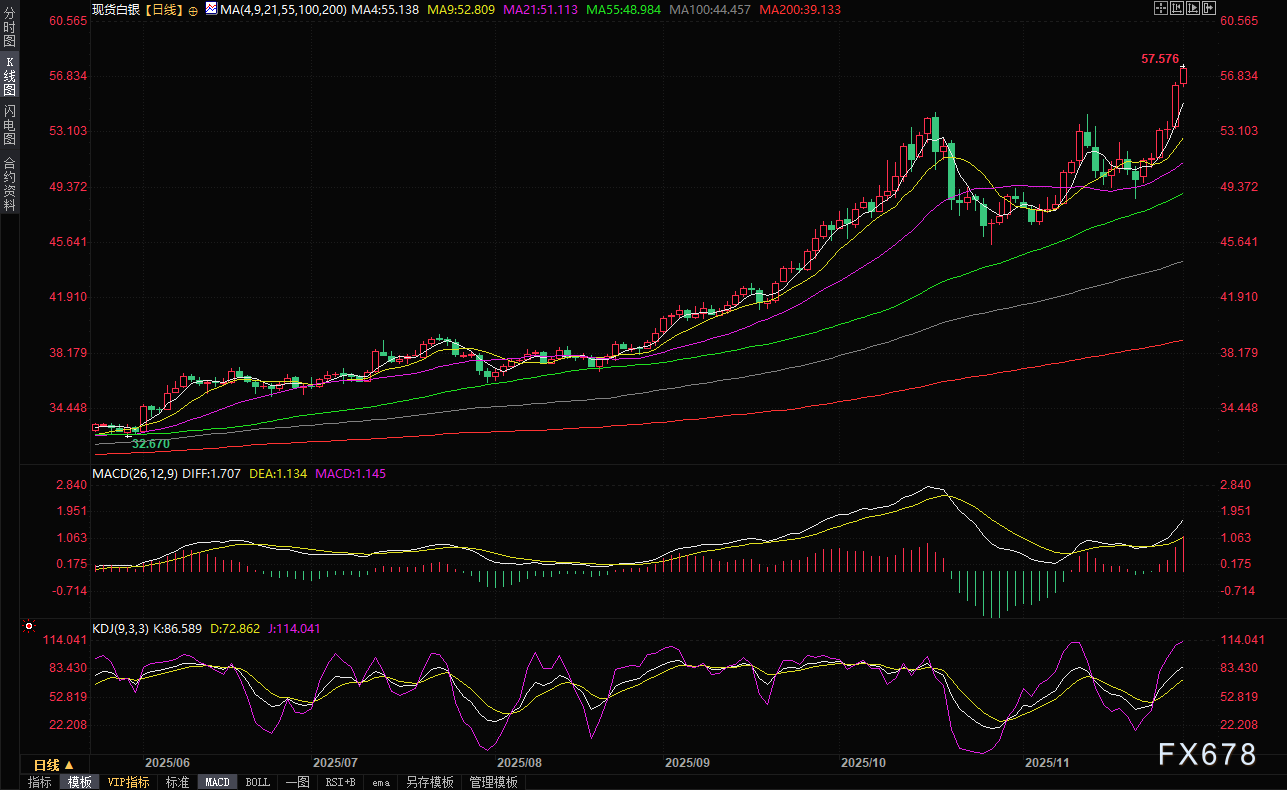Click the circled plus icon beside 日线 title
This screenshot has width=1287, height=790.
193,9
